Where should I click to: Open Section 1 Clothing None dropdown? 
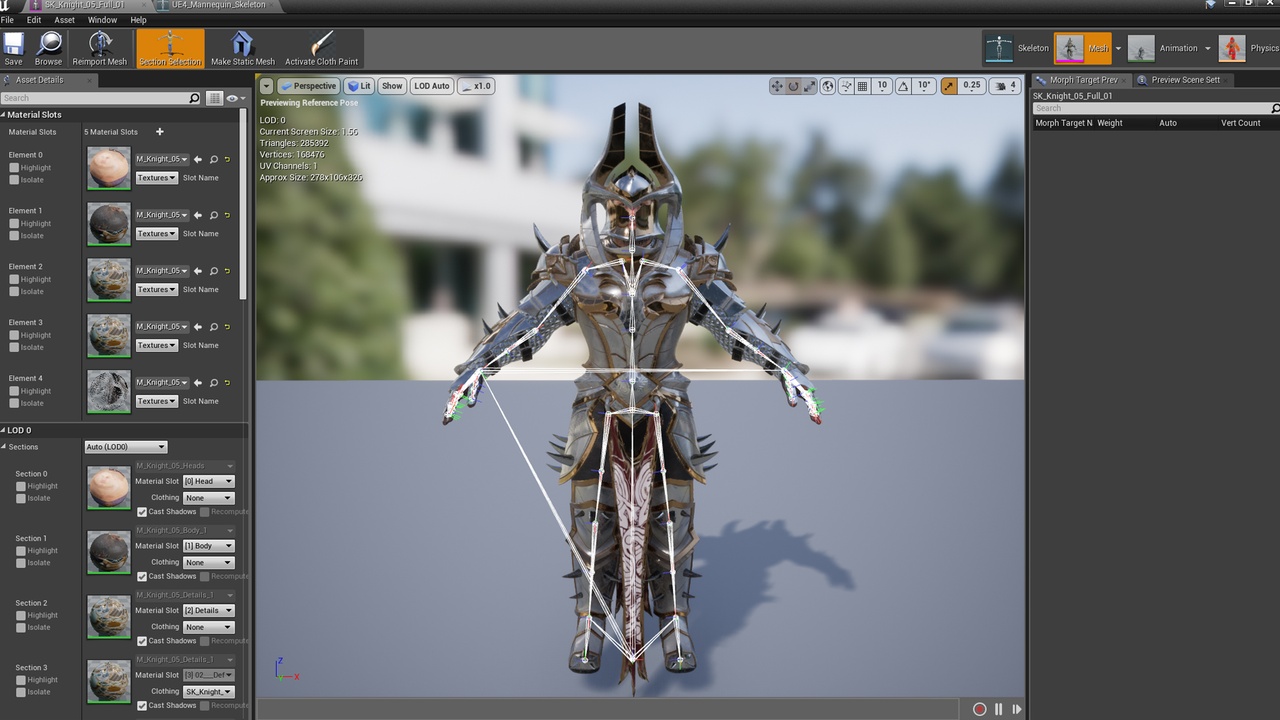pos(208,562)
